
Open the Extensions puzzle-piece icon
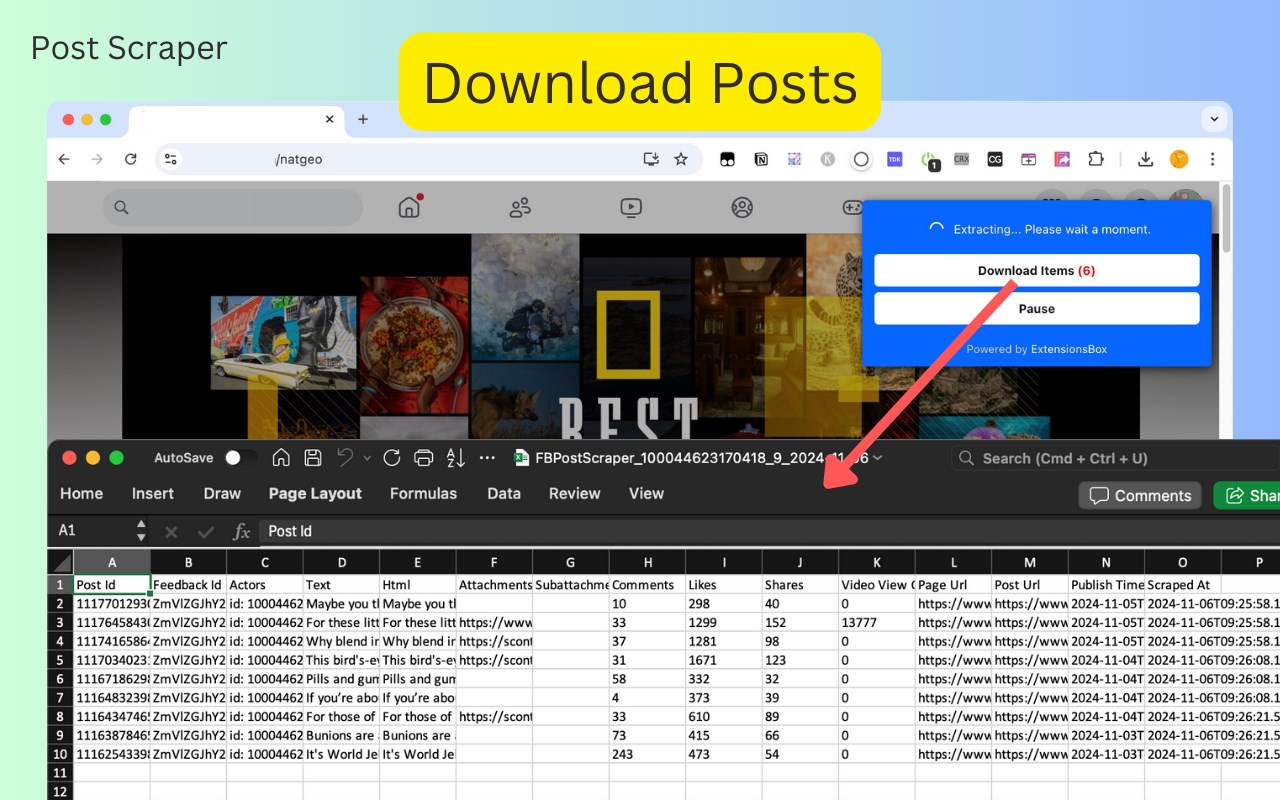coord(1096,159)
